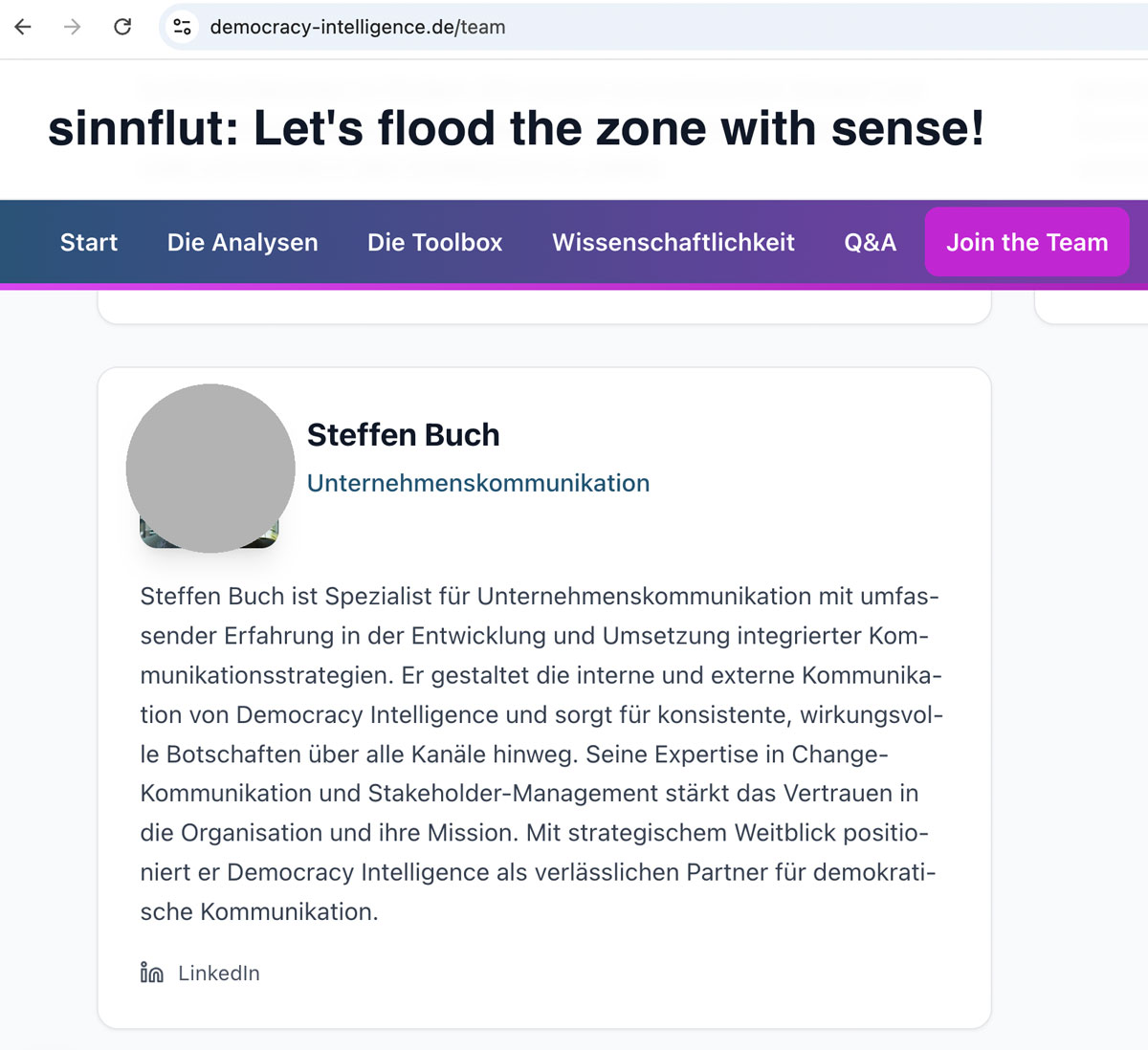Click the Steffen Buch name heading
1148x1050 pixels.
click(404, 435)
